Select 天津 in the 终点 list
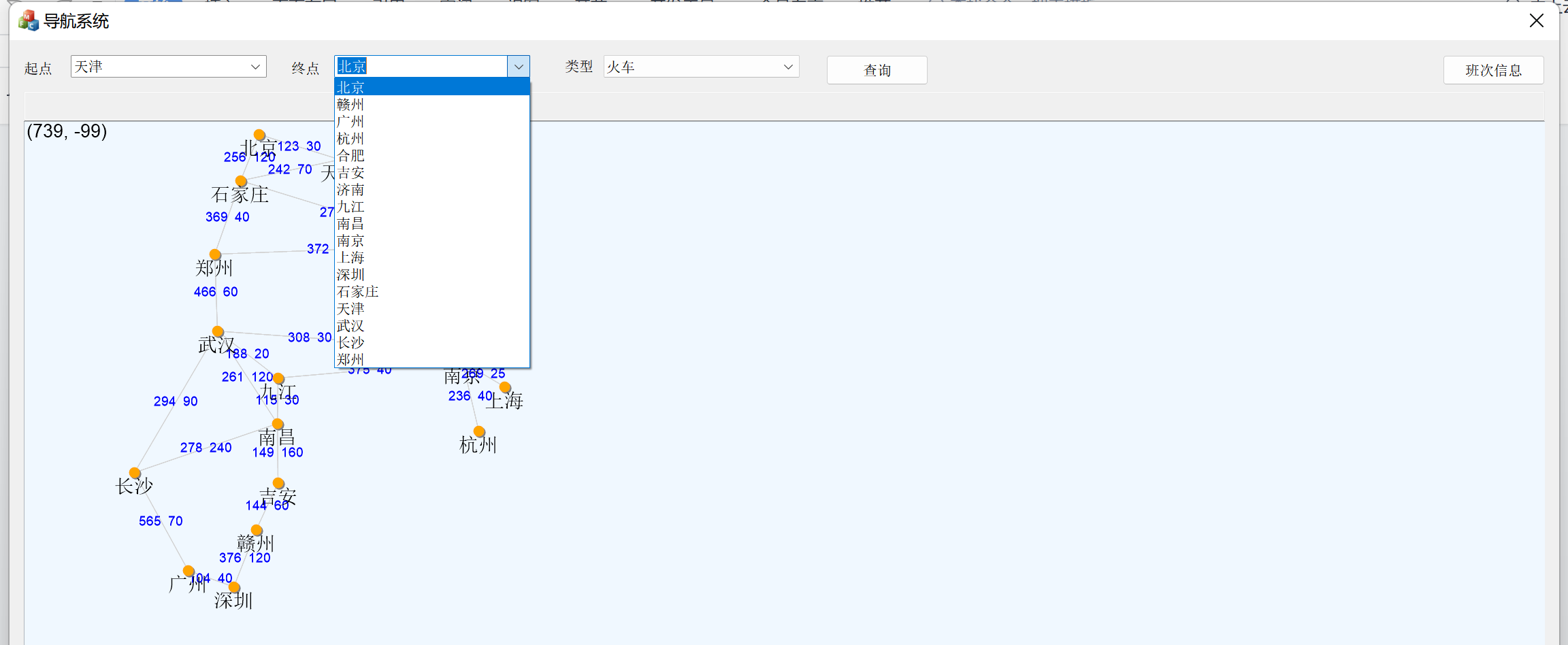This screenshot has height=645, width=1568. tap(432, 308)
